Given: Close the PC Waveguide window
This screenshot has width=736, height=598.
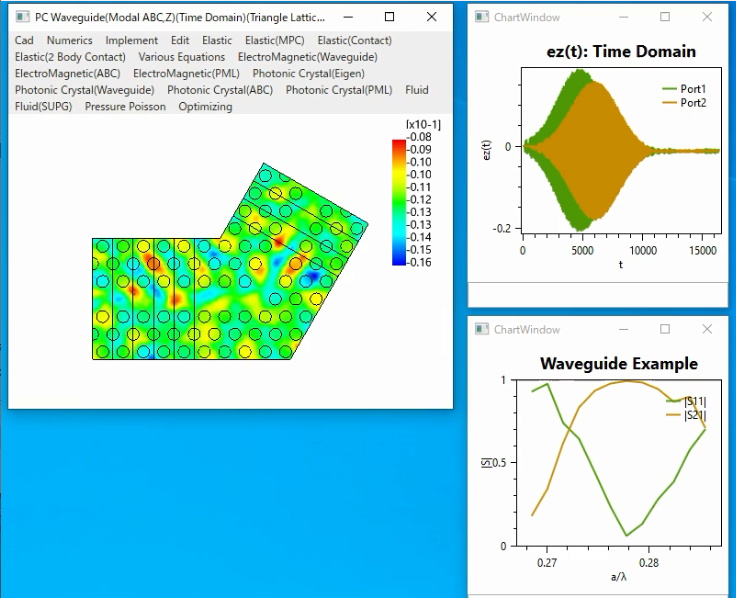Looking at the screenshot, I should point(431,17).
